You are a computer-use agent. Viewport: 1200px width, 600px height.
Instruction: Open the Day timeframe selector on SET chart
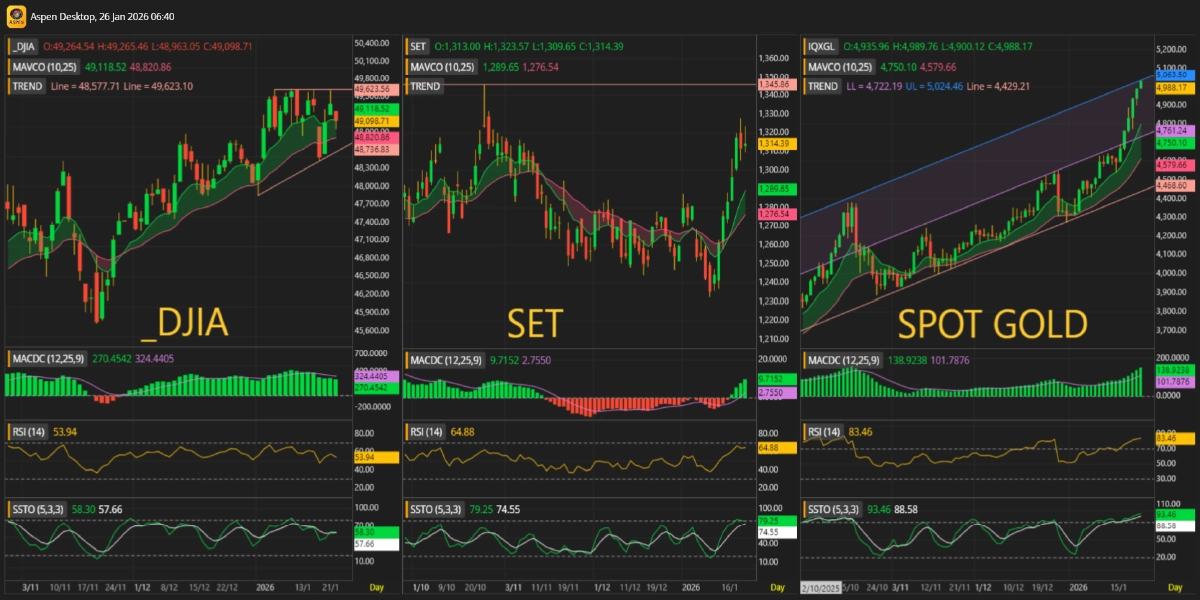pyautogui.click(x=774, y=585)
